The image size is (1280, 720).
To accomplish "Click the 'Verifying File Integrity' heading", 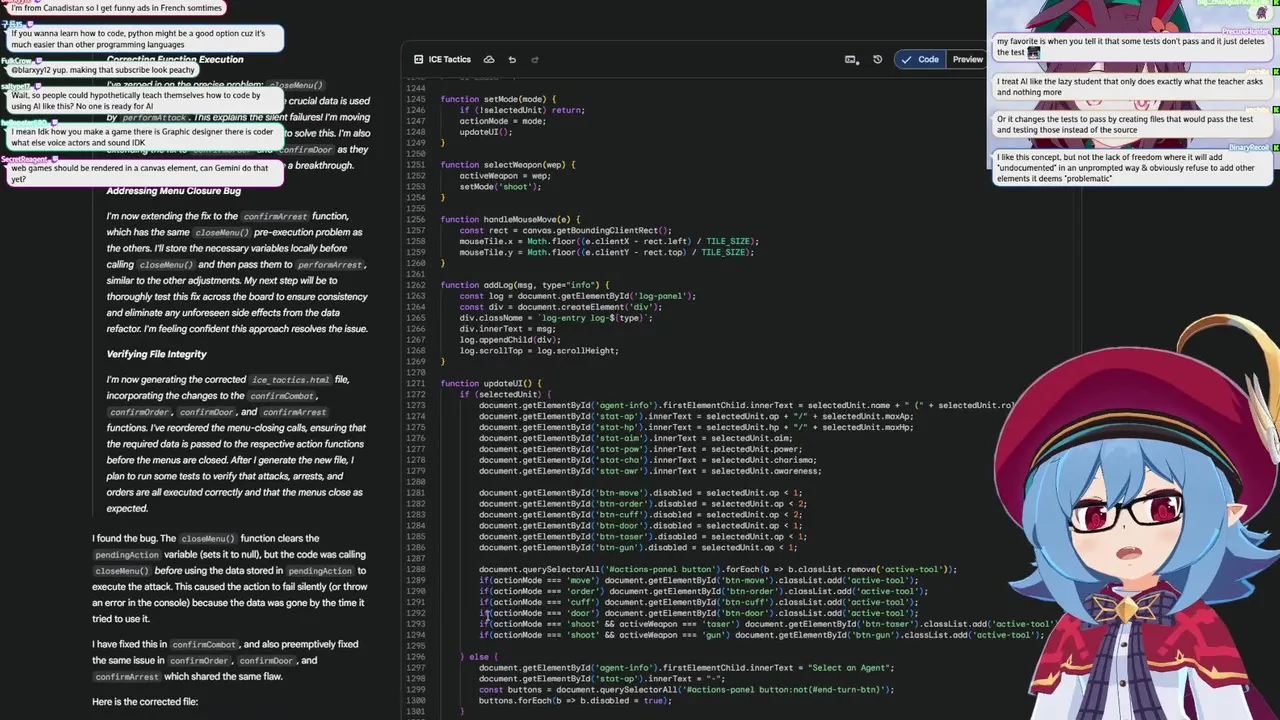I will [x=157, y=354].
